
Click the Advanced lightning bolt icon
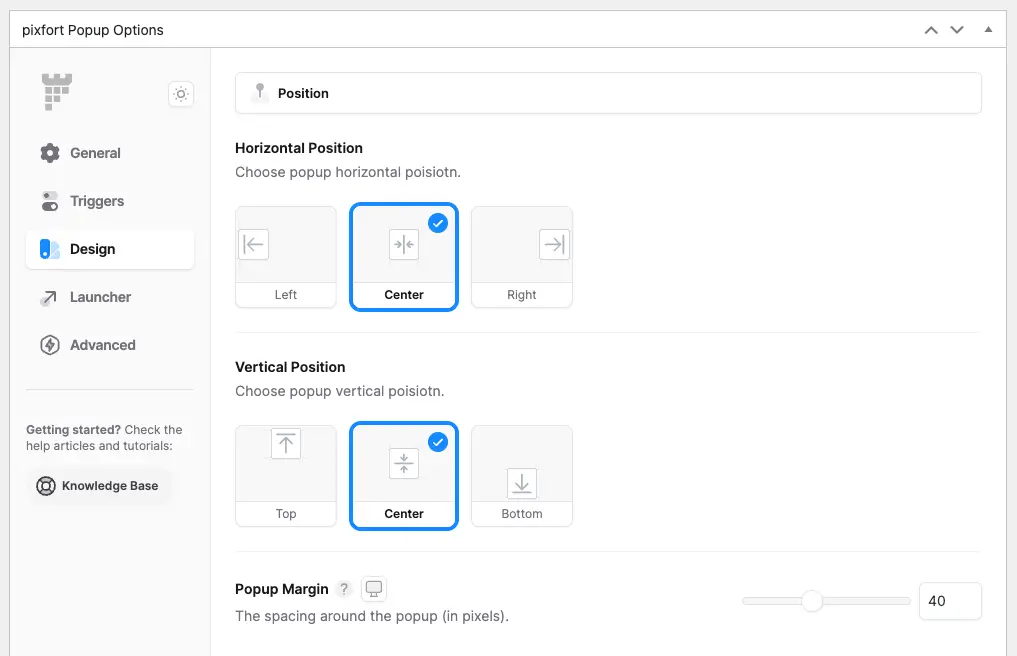pos(50,345)
